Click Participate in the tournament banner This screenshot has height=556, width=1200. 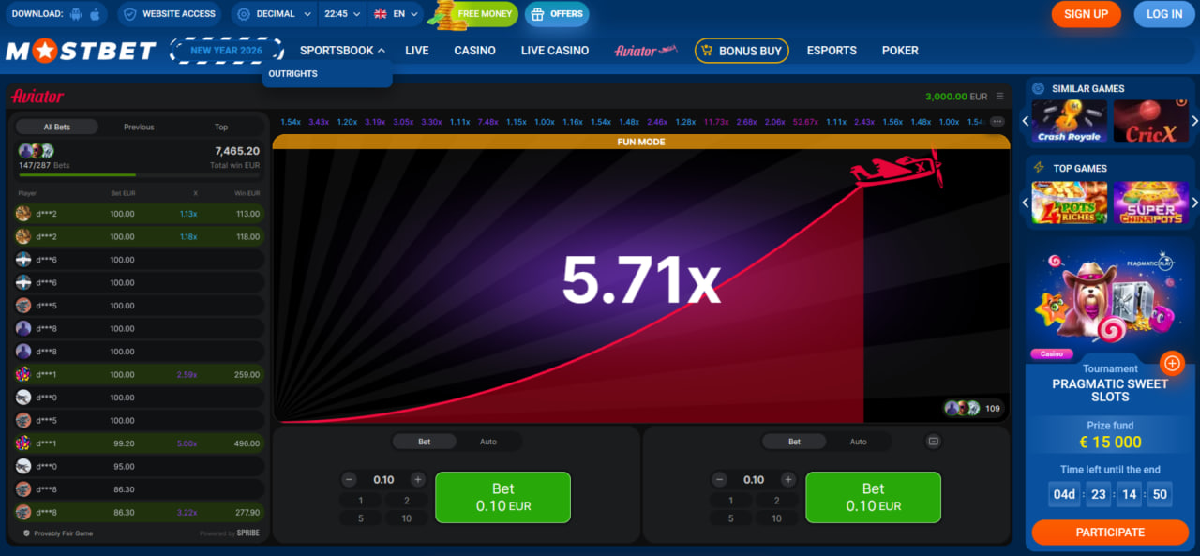coord(1111,532)
